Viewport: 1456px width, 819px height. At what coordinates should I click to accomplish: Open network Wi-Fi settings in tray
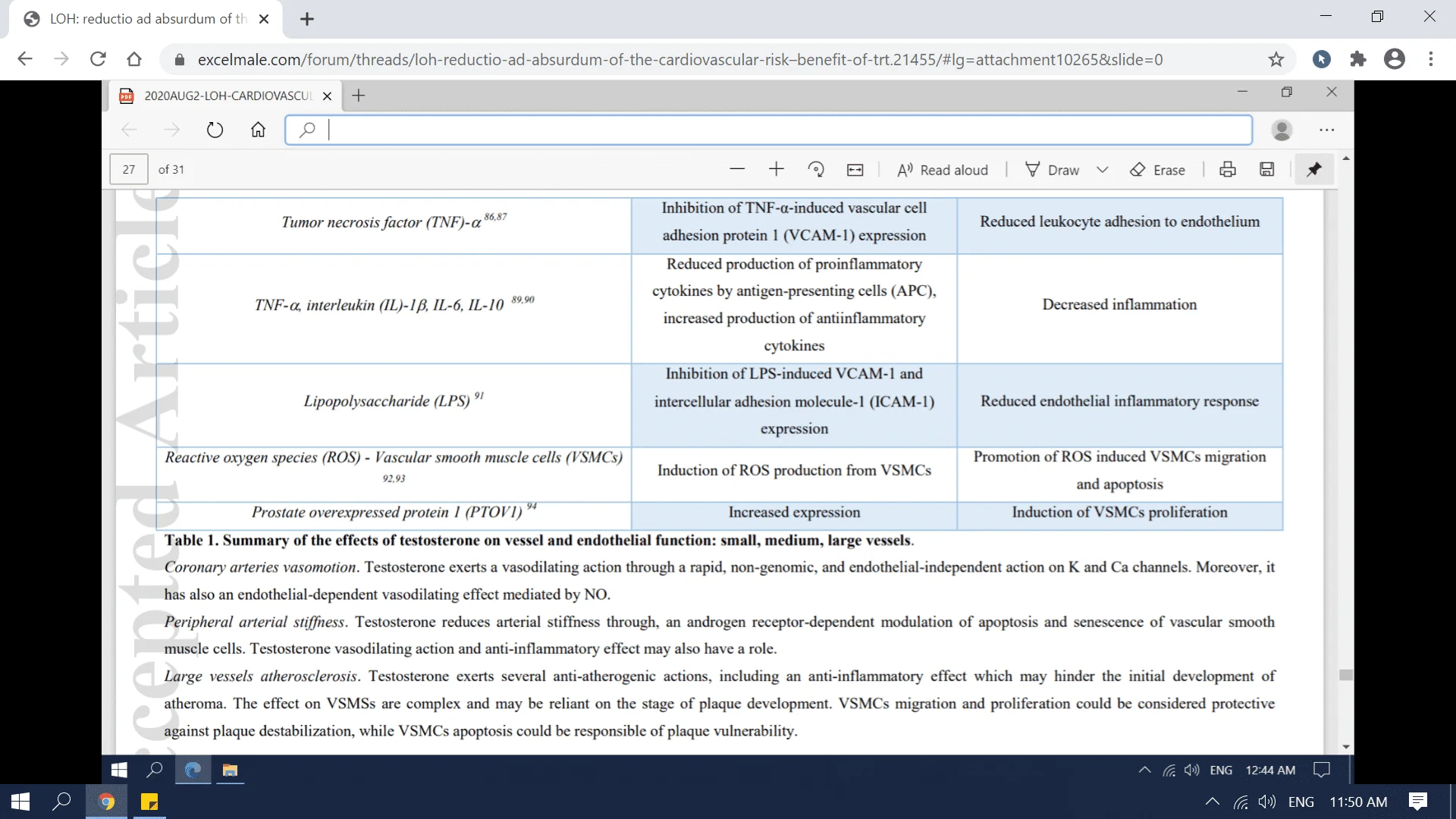(1241, 802)
